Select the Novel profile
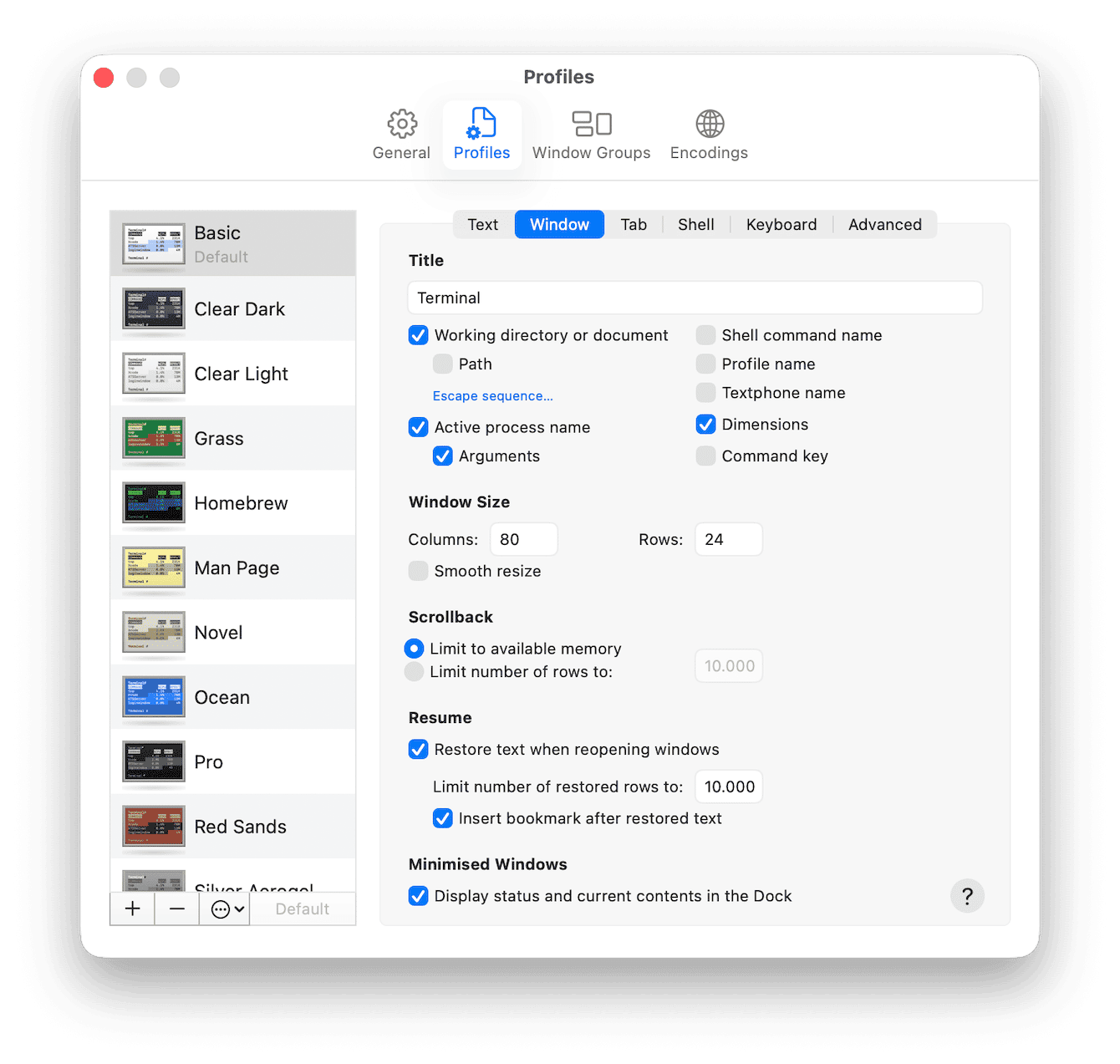1120x1064 pixels. click(233, 633)
